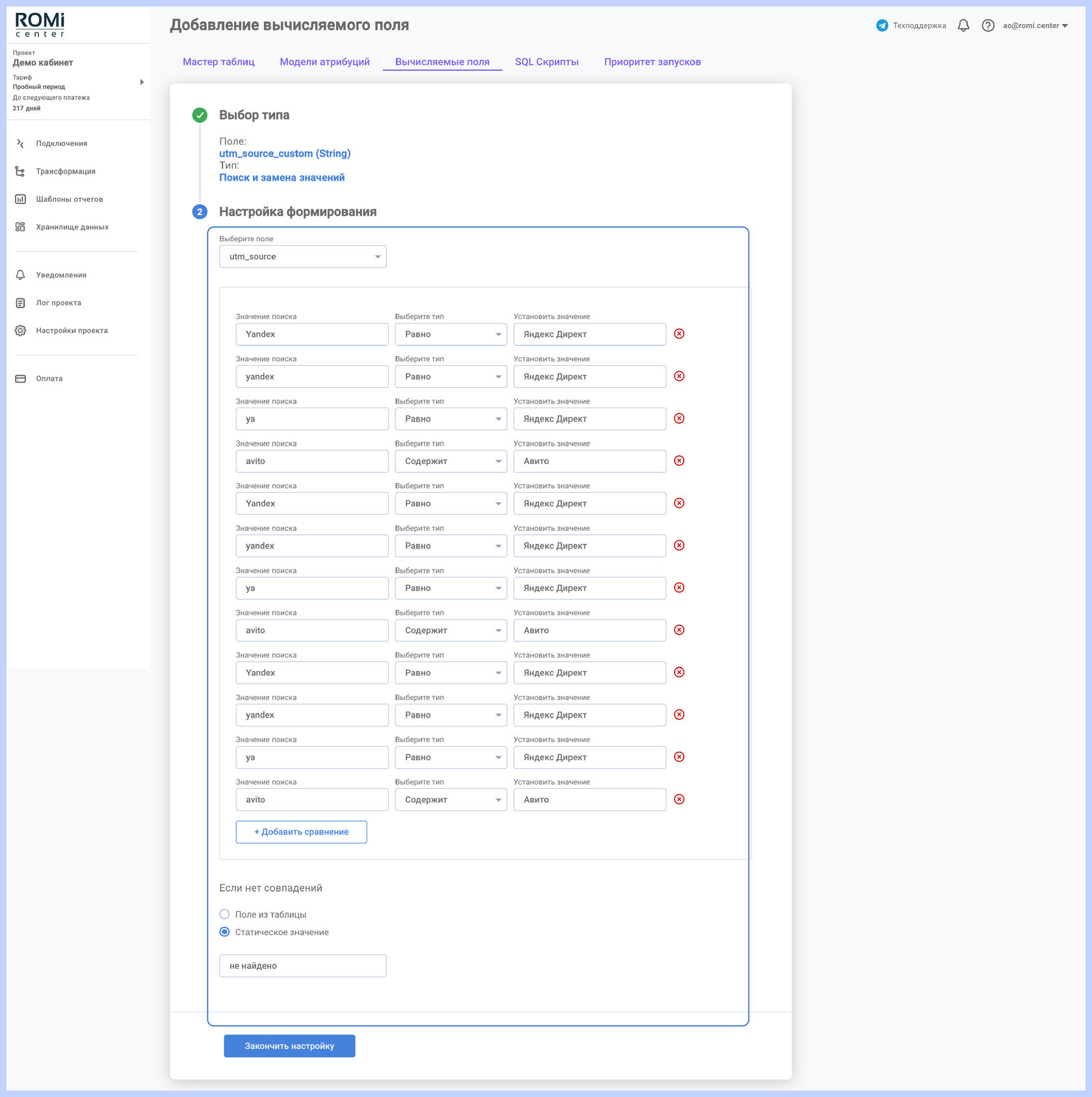Expand the Демо кабинет project arrow
The image size is (1092, 1097).
(142, 82)
